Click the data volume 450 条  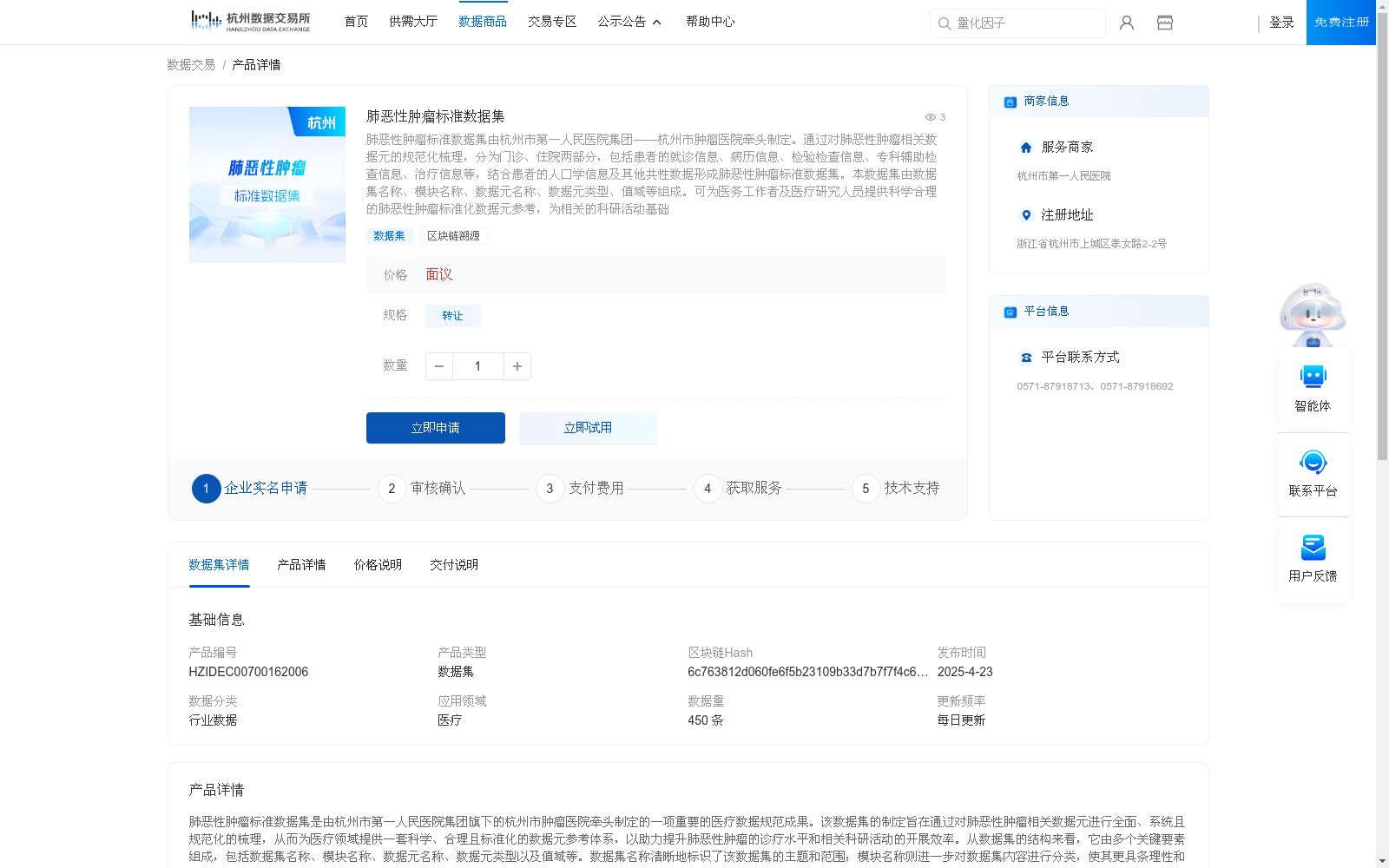click(706, 720)
